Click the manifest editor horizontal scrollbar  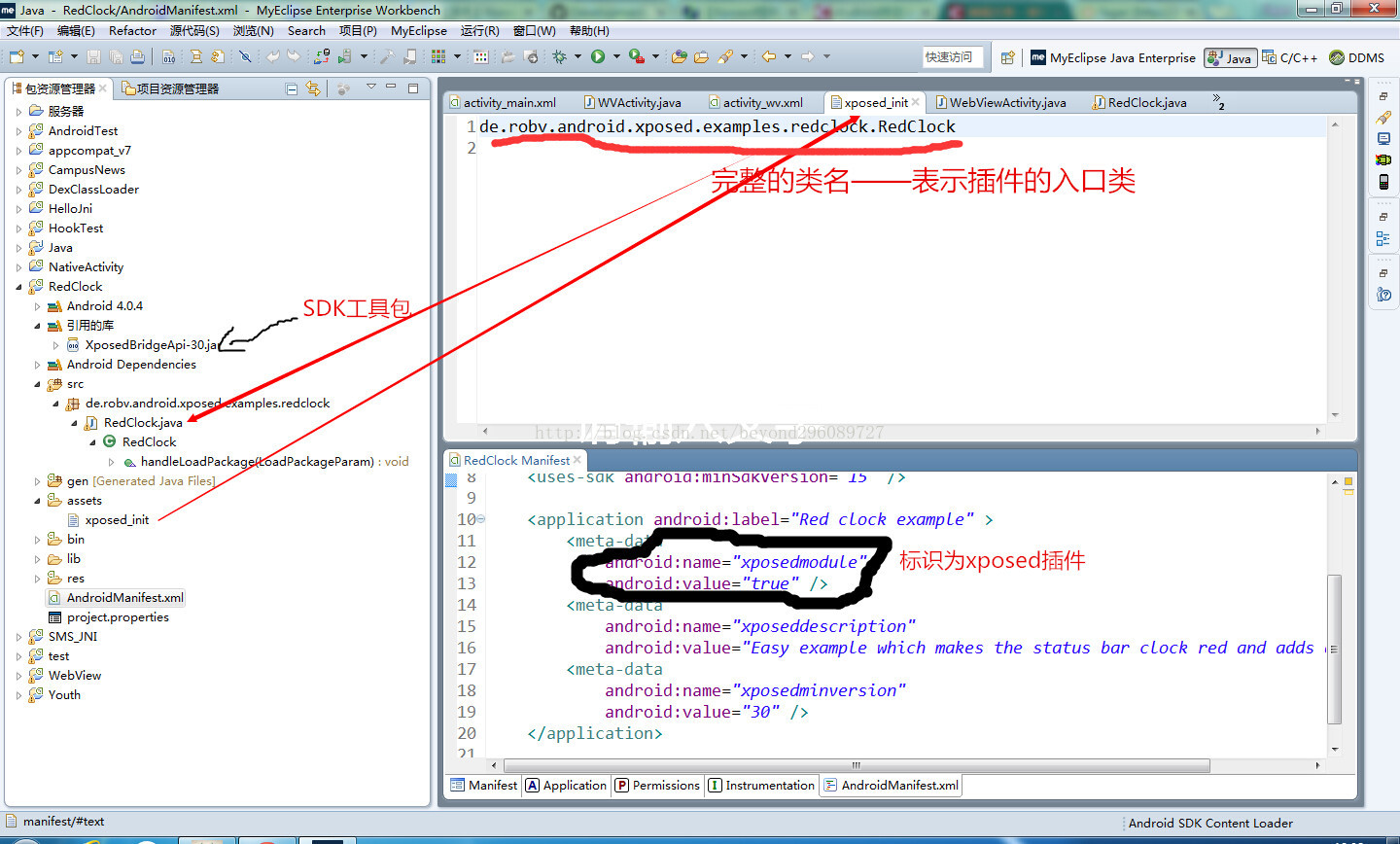pyautogui.click(x=856, y=765)
